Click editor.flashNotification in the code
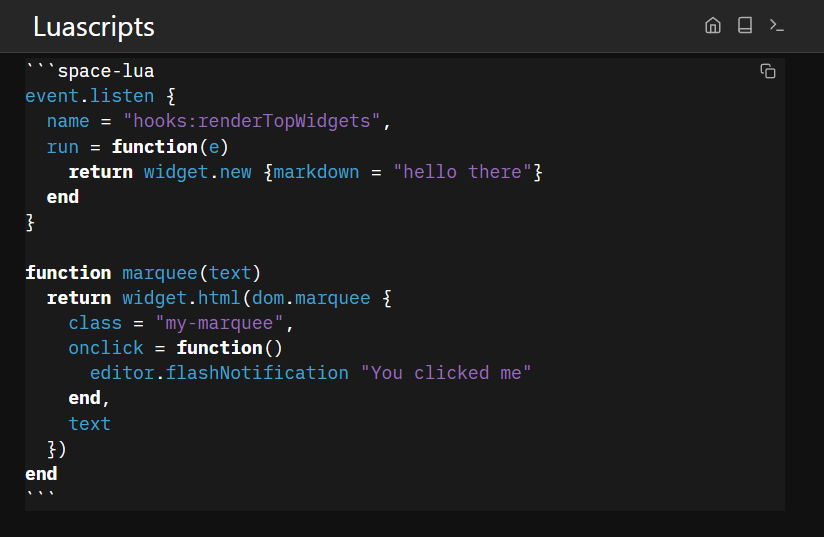Screen dimensions: 824x537 click(x=219, y=372)
